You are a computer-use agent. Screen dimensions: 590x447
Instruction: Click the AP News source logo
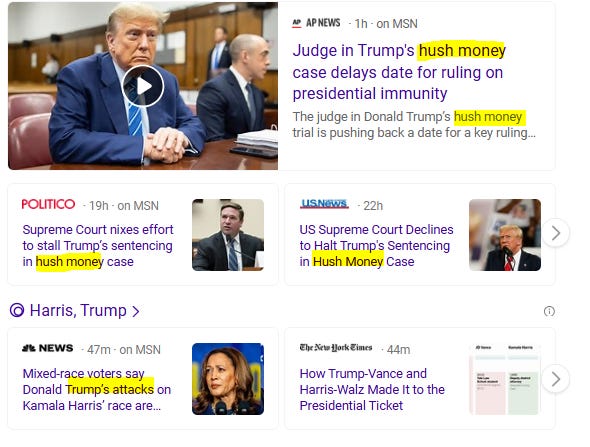point(316,23)
